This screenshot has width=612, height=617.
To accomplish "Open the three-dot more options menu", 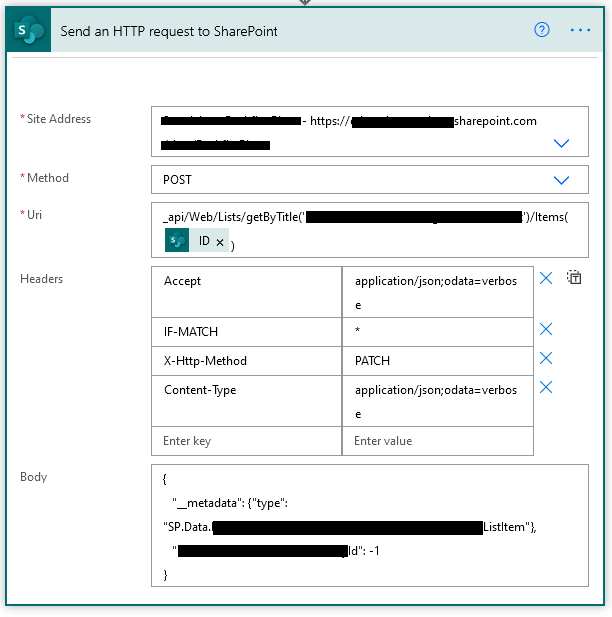I will coord(580,30).
